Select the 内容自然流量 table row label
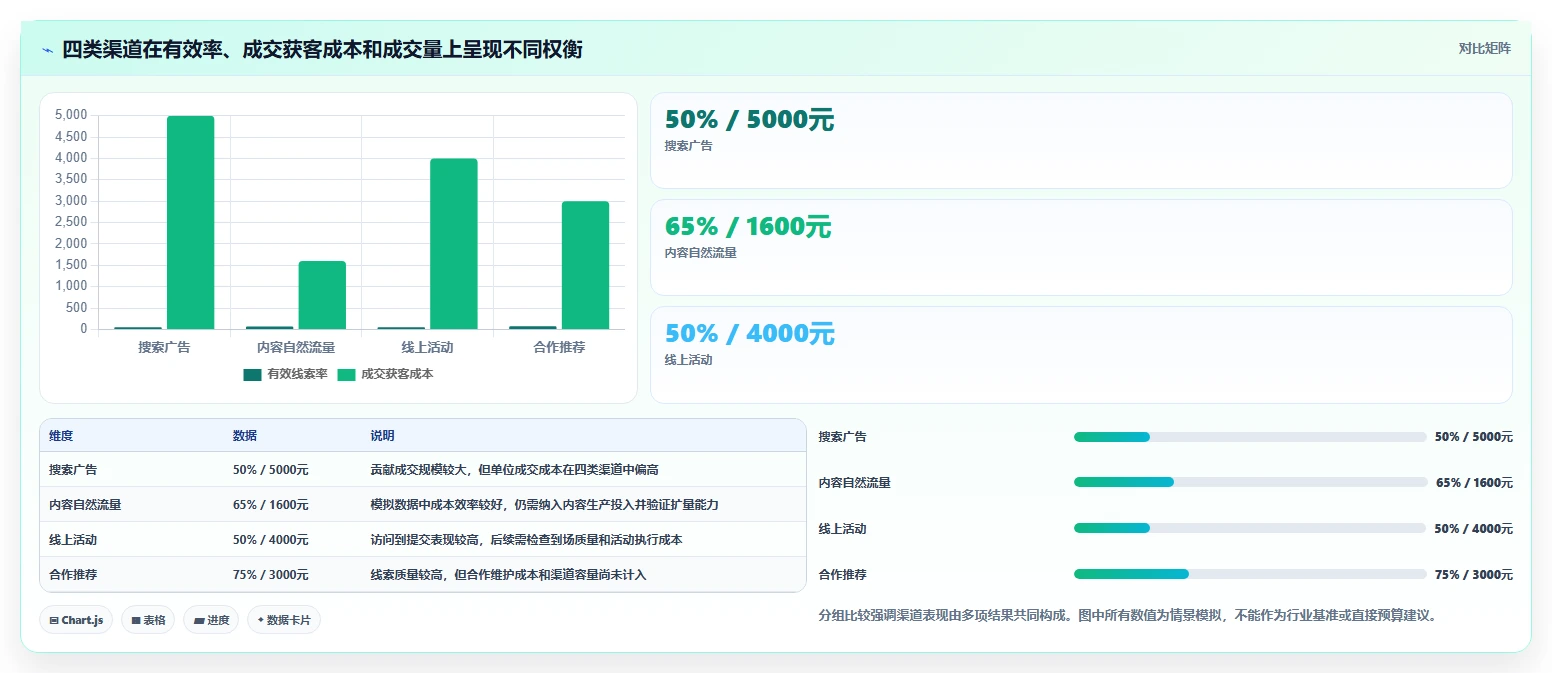The image size is (1552, 673). 85,505
